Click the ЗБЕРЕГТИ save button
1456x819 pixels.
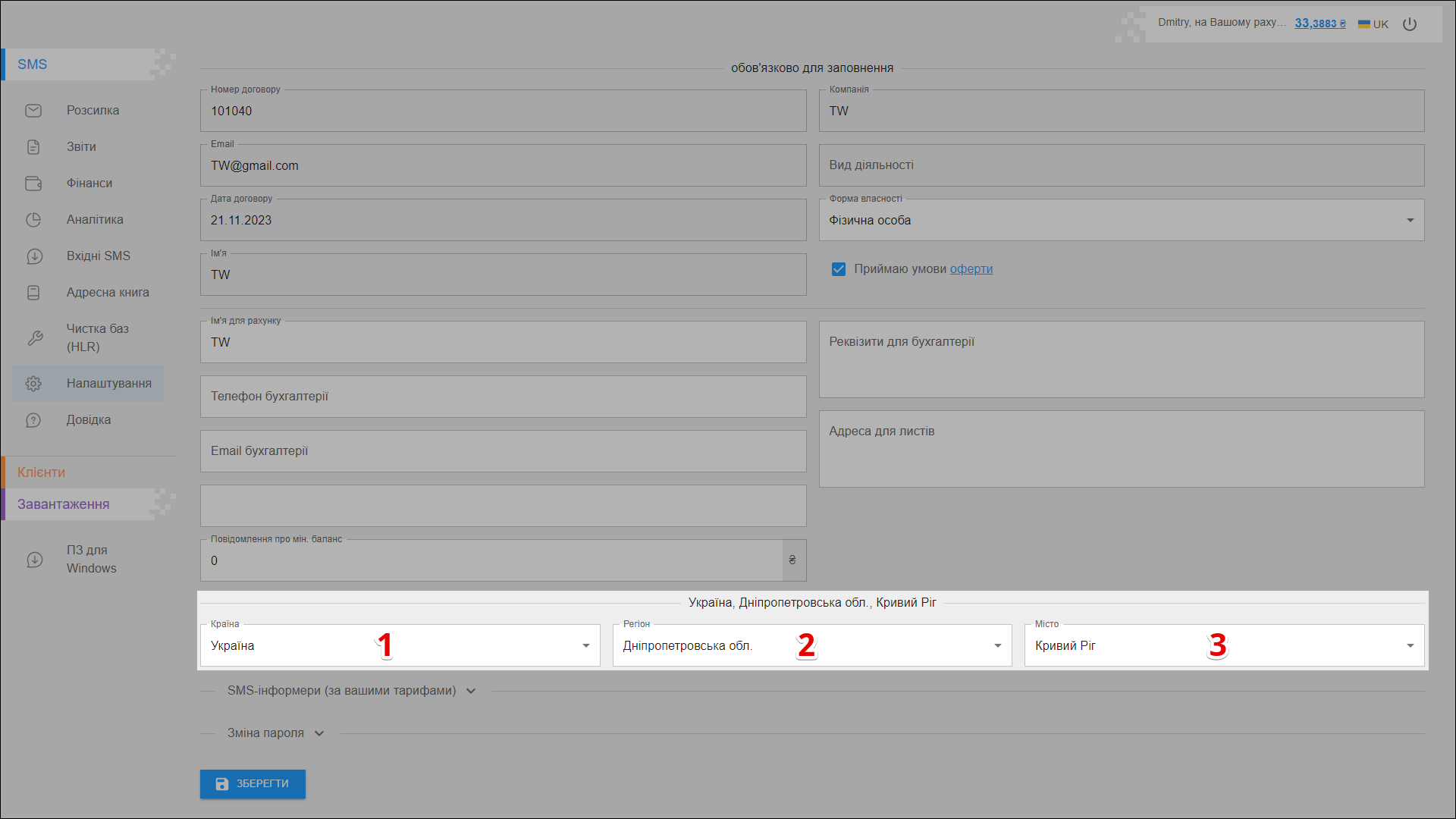(x=253, y=784)
